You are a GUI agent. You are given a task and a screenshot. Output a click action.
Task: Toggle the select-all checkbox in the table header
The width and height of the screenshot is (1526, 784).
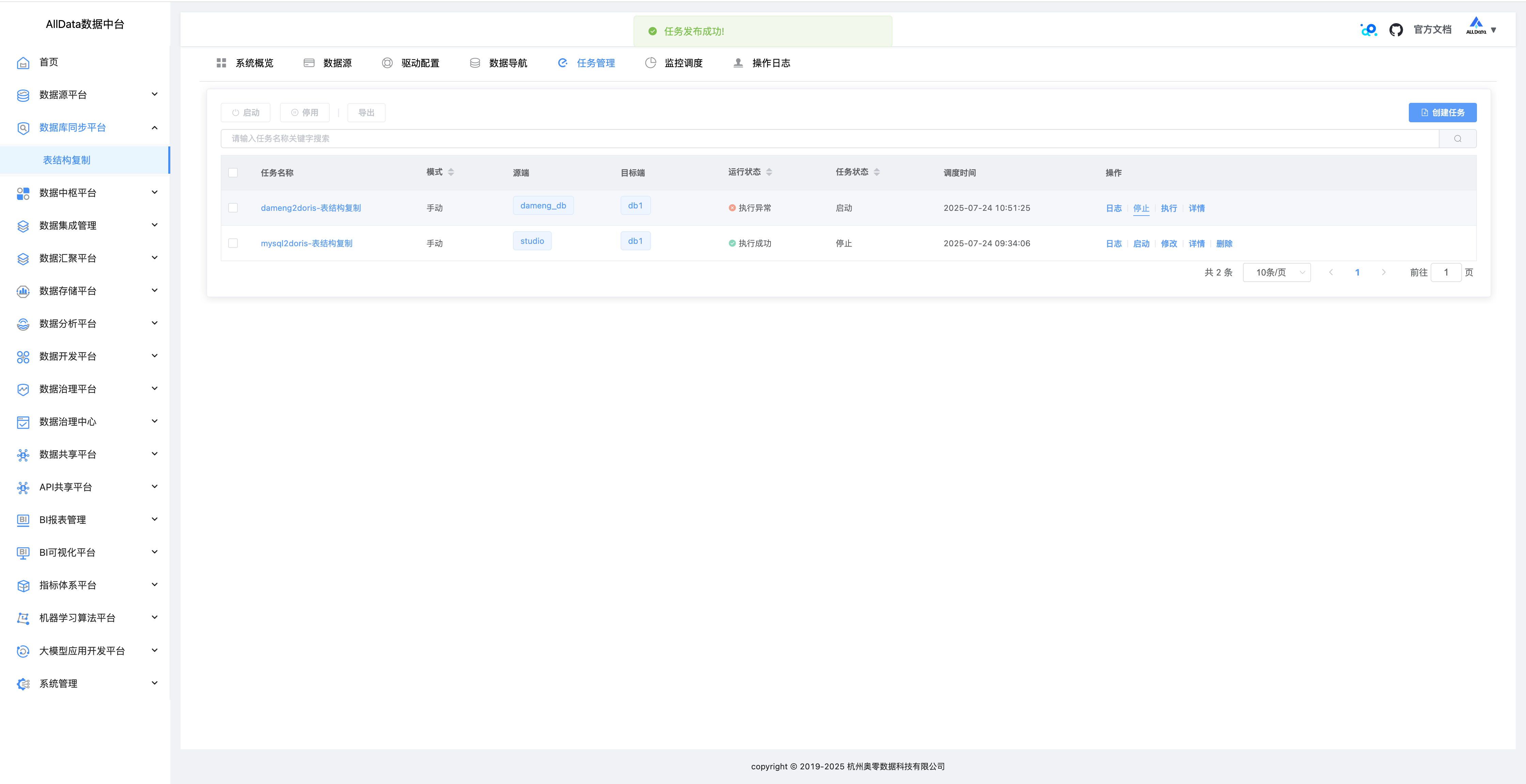233,173
